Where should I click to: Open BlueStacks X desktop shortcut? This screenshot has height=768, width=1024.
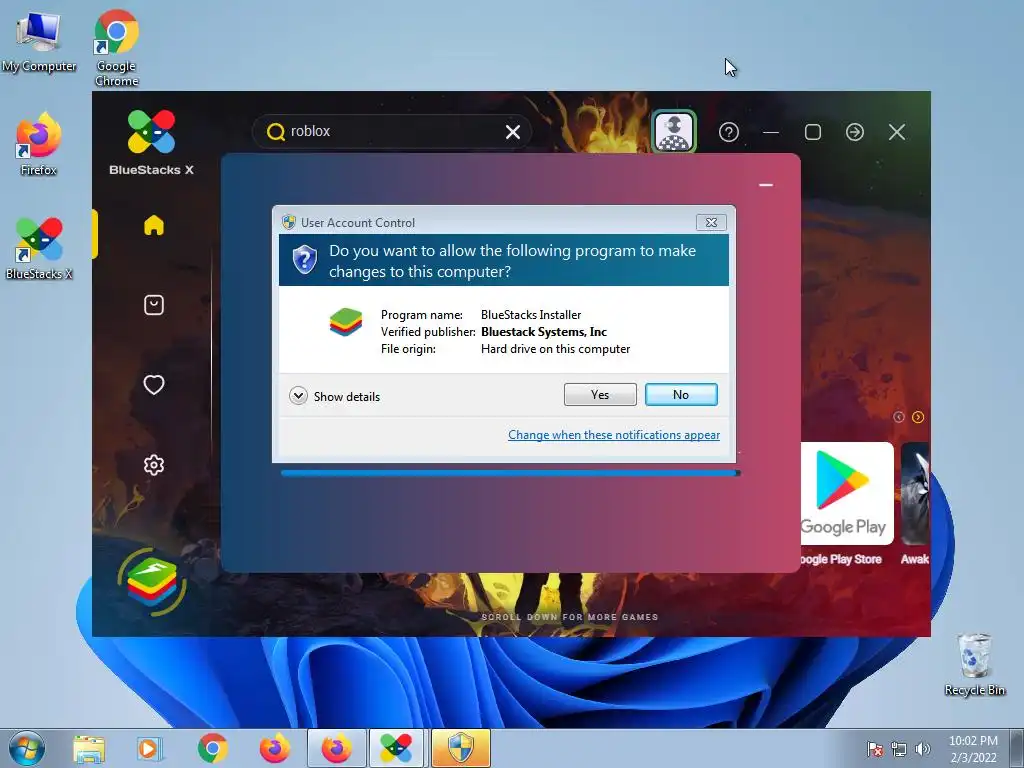point(39,249)
